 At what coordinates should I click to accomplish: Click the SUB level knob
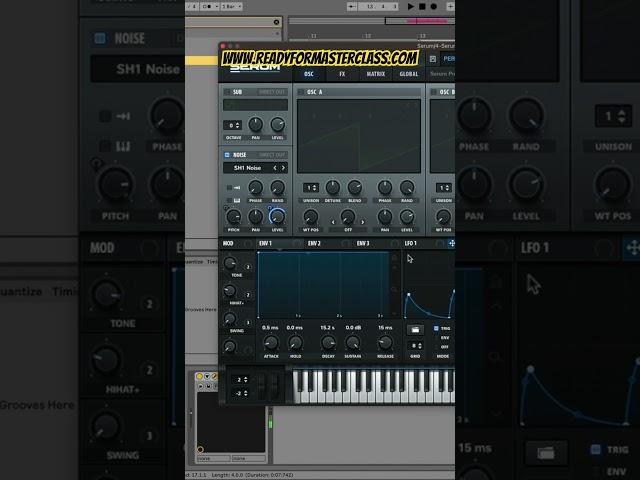278,124
